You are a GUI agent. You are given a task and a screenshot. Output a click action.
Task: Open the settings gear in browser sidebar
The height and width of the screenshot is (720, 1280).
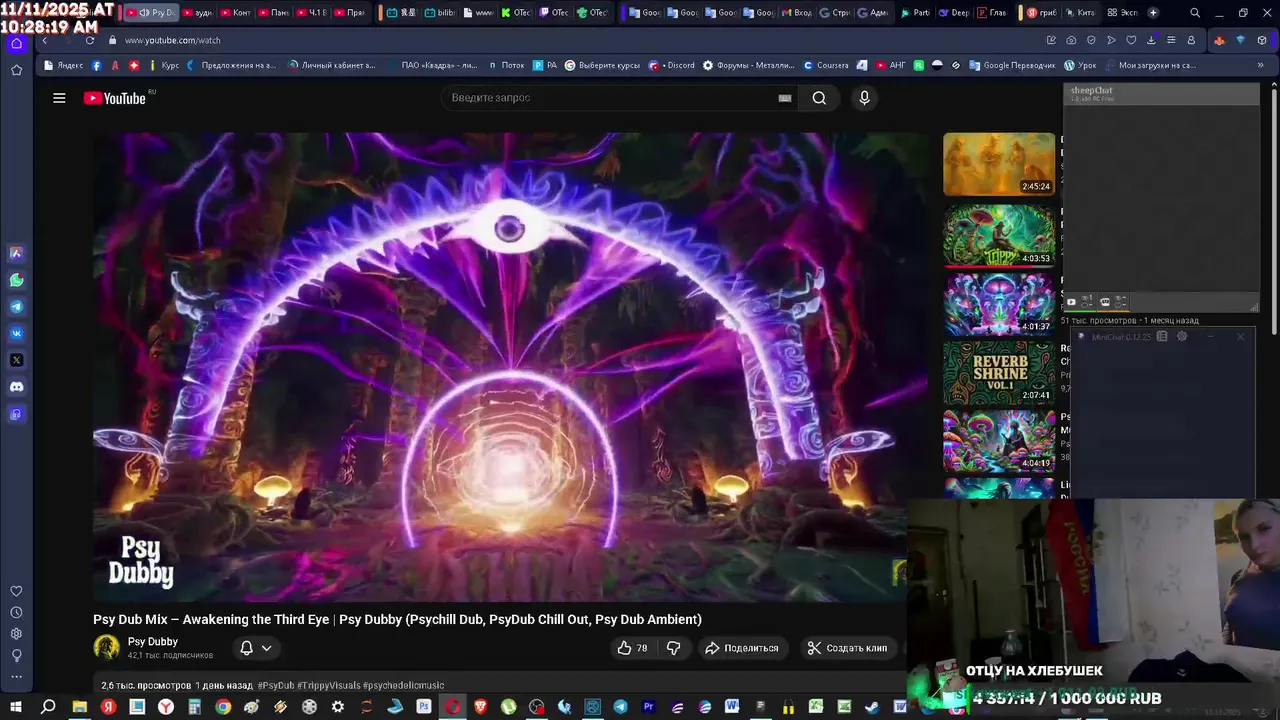tap(16, 634)
